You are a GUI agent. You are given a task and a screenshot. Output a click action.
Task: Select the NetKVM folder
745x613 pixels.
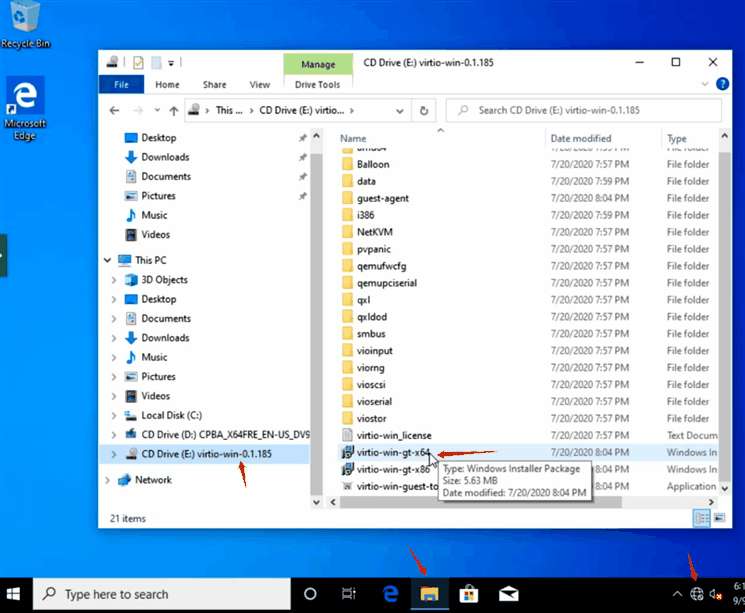[374, 232]
